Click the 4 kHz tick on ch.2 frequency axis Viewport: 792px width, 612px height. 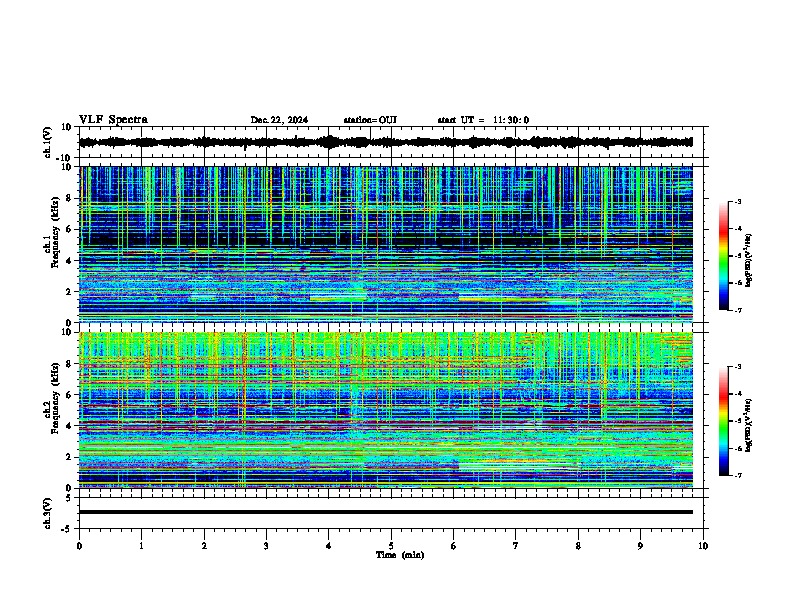69,426
